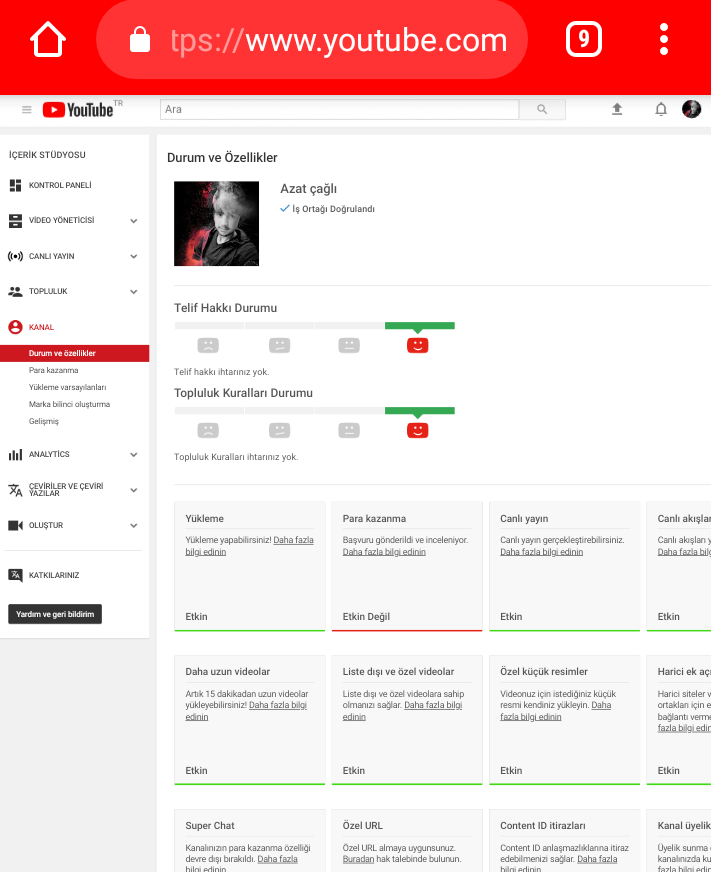Click the Canlı Yayın broadcast icon
Image resolution: width=711 pixels, height=872 pixels.
[x=15, y=256]
